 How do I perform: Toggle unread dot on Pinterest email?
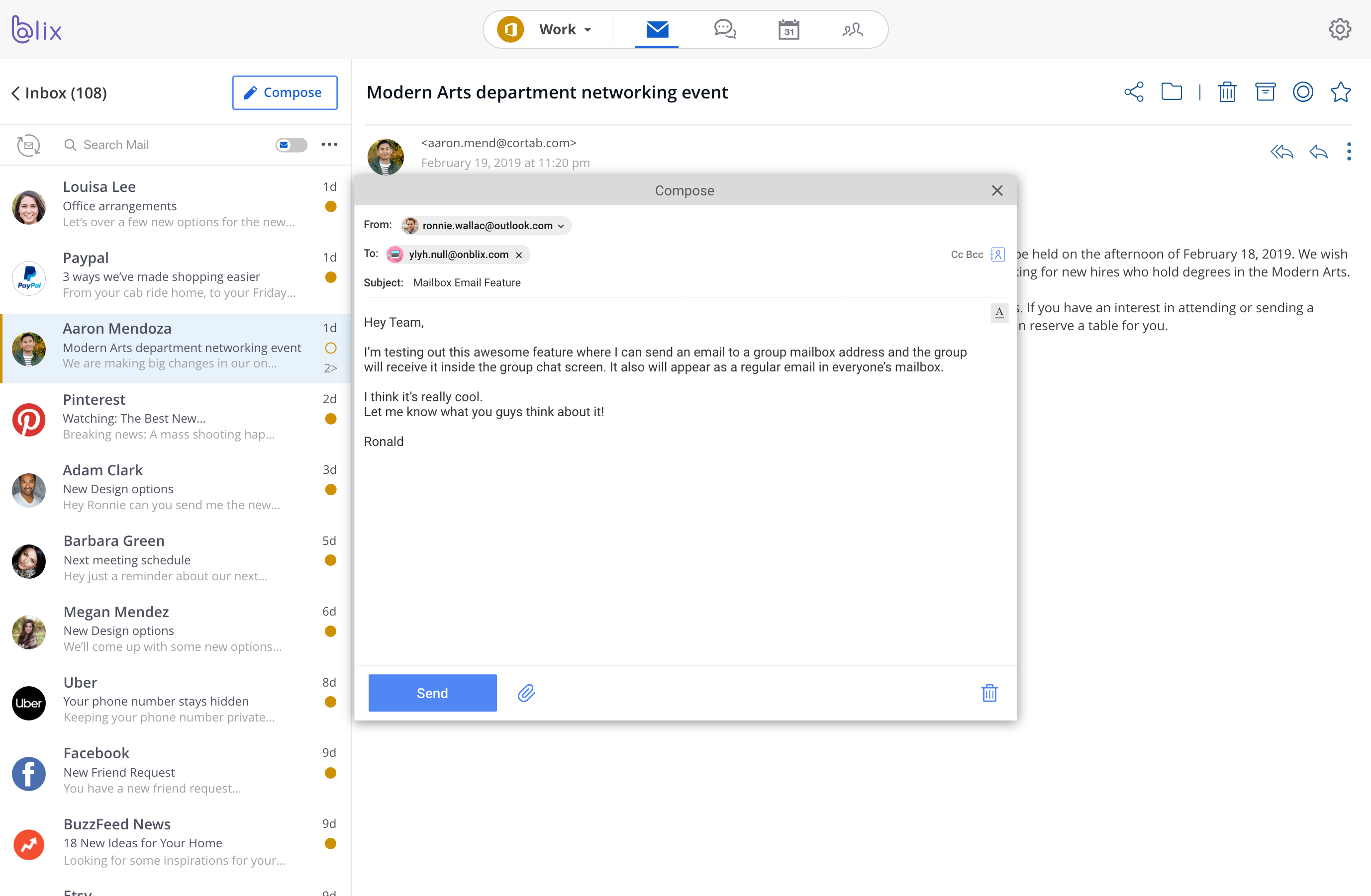(x=331, y=419)
